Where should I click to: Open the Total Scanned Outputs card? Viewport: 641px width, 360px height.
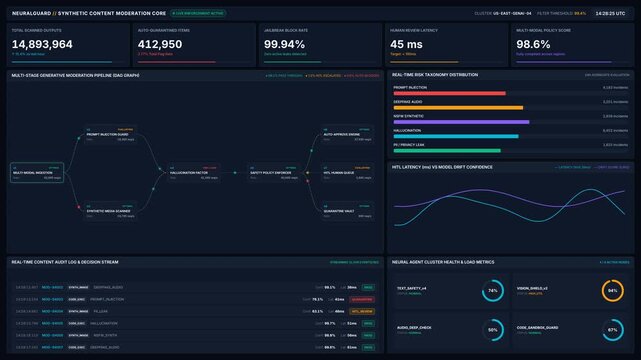[68, 45]
